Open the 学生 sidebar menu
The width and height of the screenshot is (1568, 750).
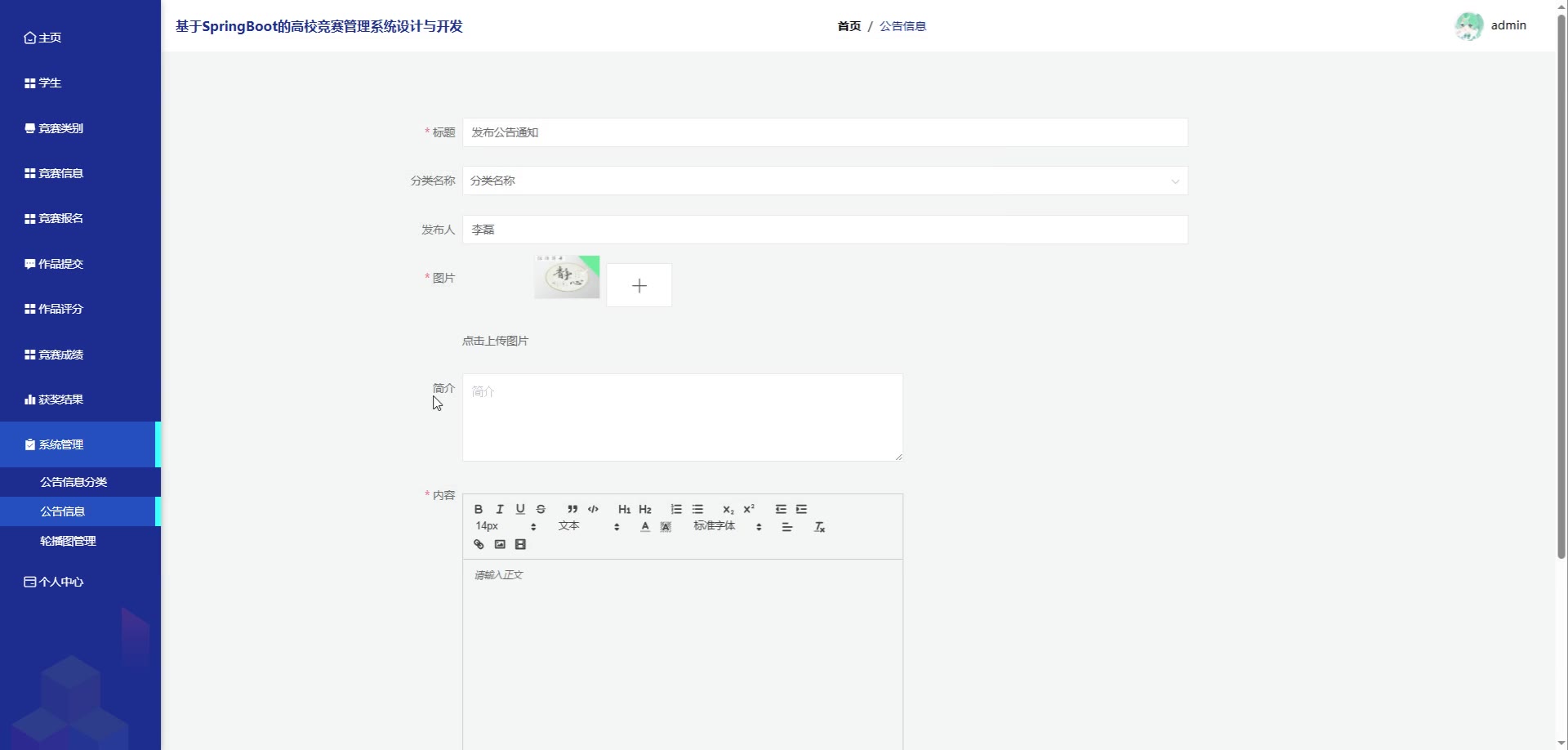[x=80, y=83]
